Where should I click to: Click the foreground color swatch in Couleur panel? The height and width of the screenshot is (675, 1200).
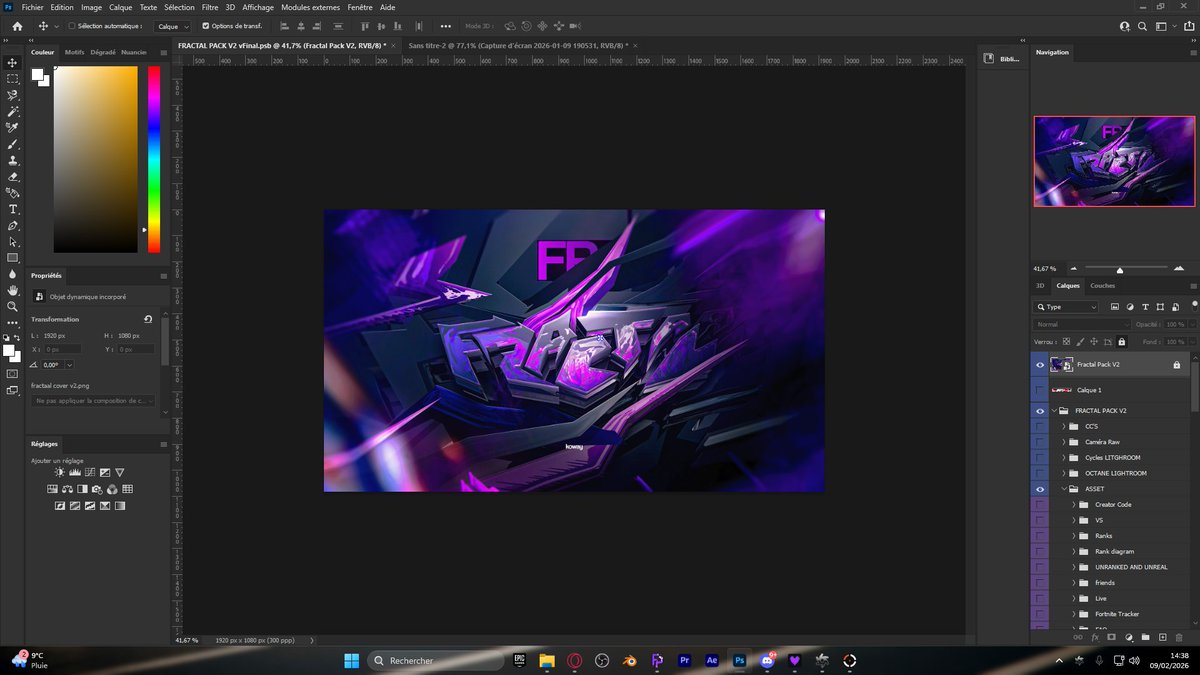tap(38, 74)
